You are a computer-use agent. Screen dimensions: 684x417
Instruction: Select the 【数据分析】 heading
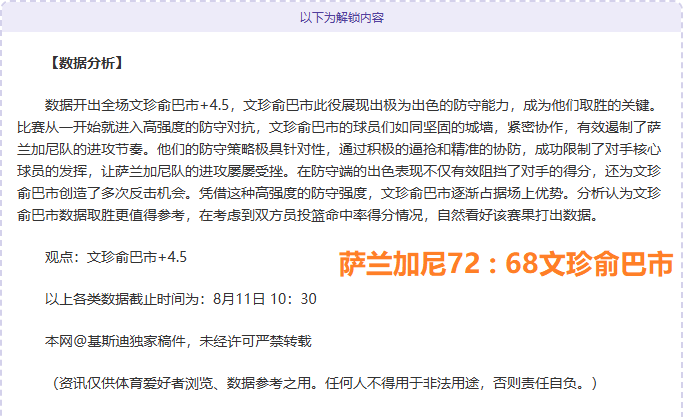[x=86, y=63]
